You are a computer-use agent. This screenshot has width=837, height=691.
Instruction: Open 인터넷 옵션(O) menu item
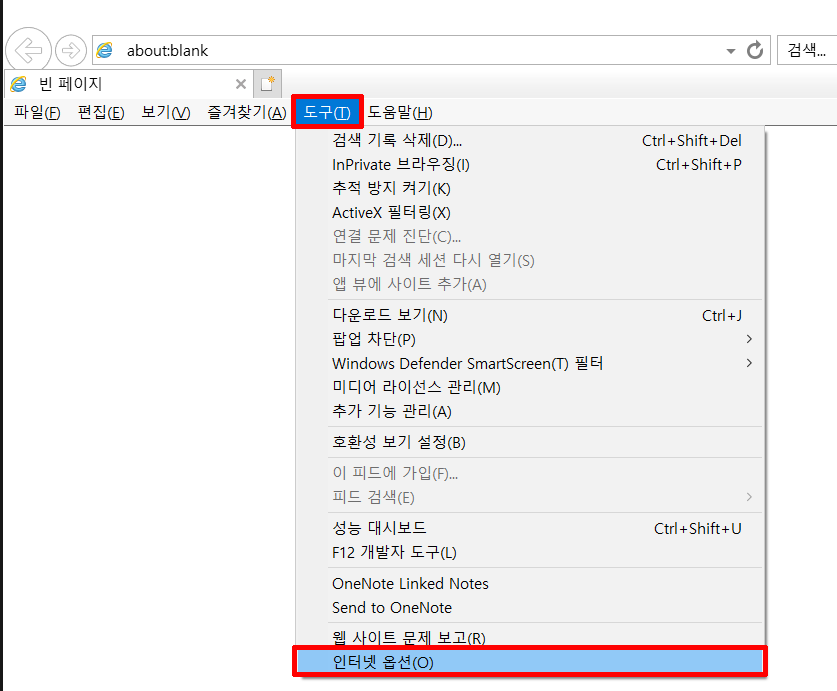(531, 662)
